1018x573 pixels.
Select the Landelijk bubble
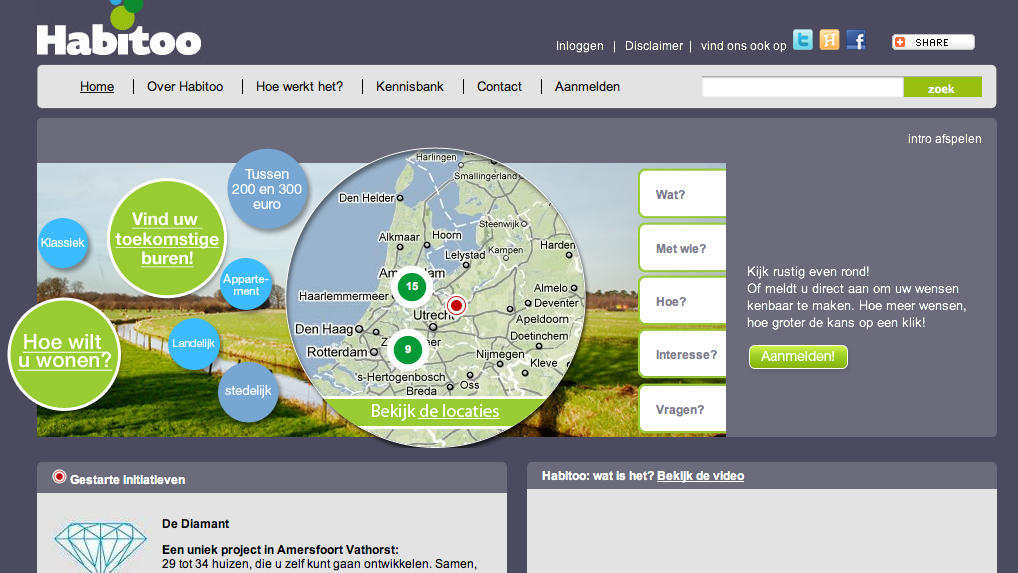(193, 343)
